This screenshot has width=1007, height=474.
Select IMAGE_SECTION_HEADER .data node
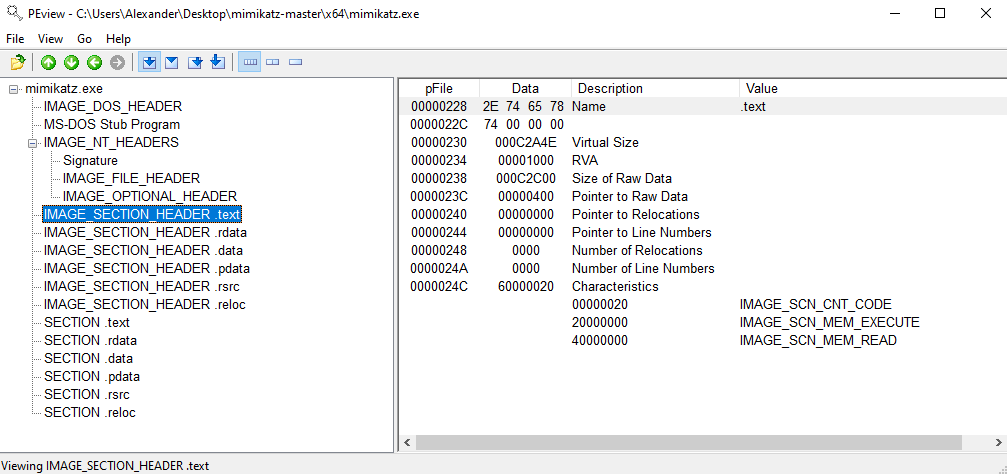pos(143,250)
